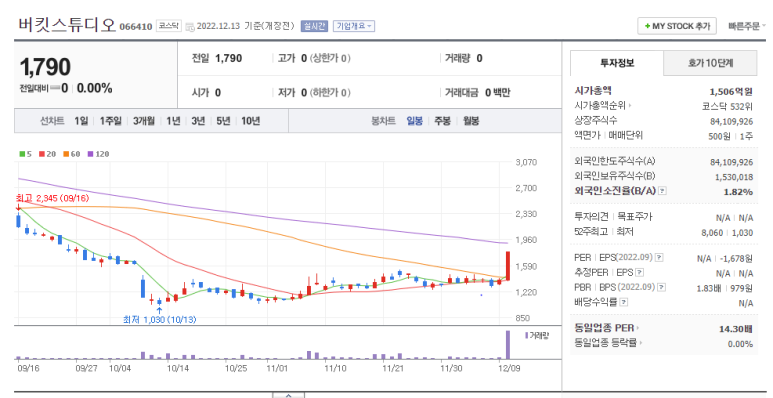Screen dimensions: 773x398
Task: Select the 3개월 line chart period
Action: 143,121
